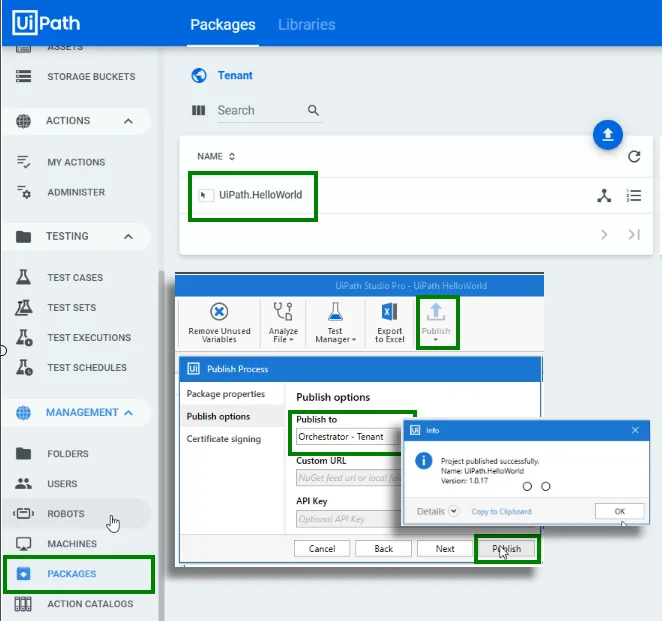Screen dimensions: 662x621
Task: Click the Storage Buckets icon
Action: tap(23, 76)
